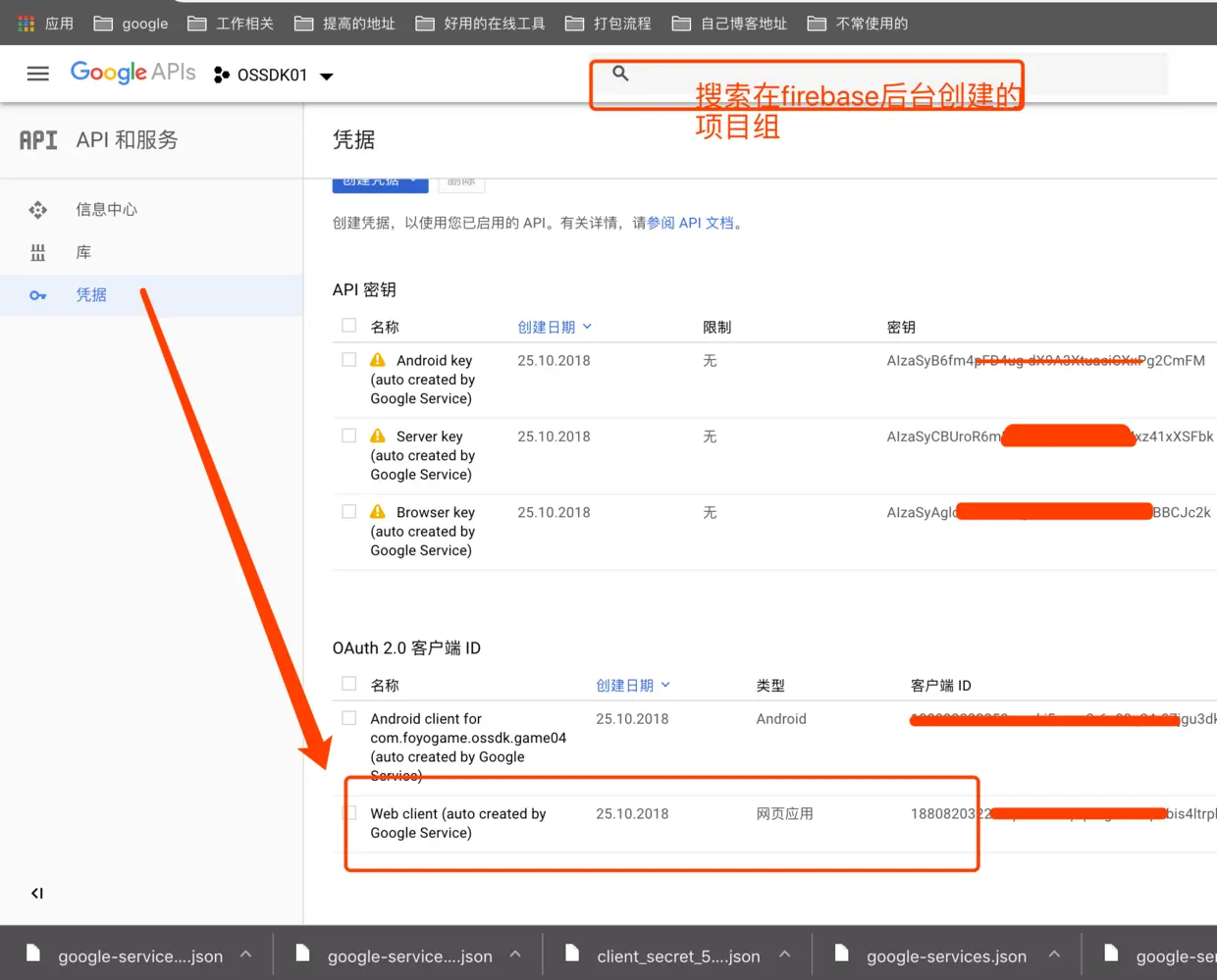
Task: Tick the Browser key row checkbox
Action: pos(348,511)
